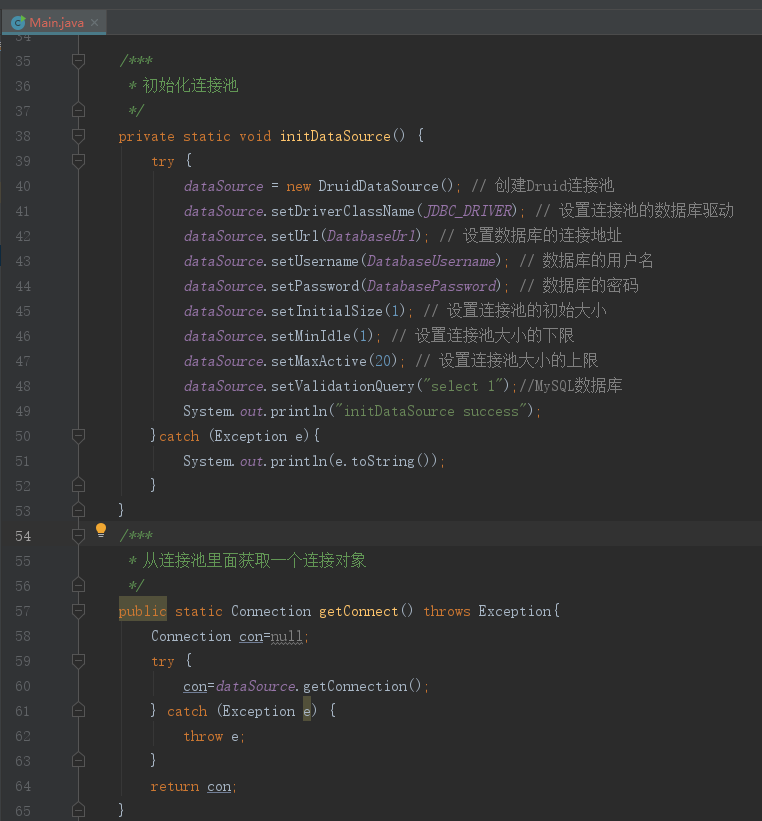
Task: Click the DatabasePassword argument
Action: (432, 286)
